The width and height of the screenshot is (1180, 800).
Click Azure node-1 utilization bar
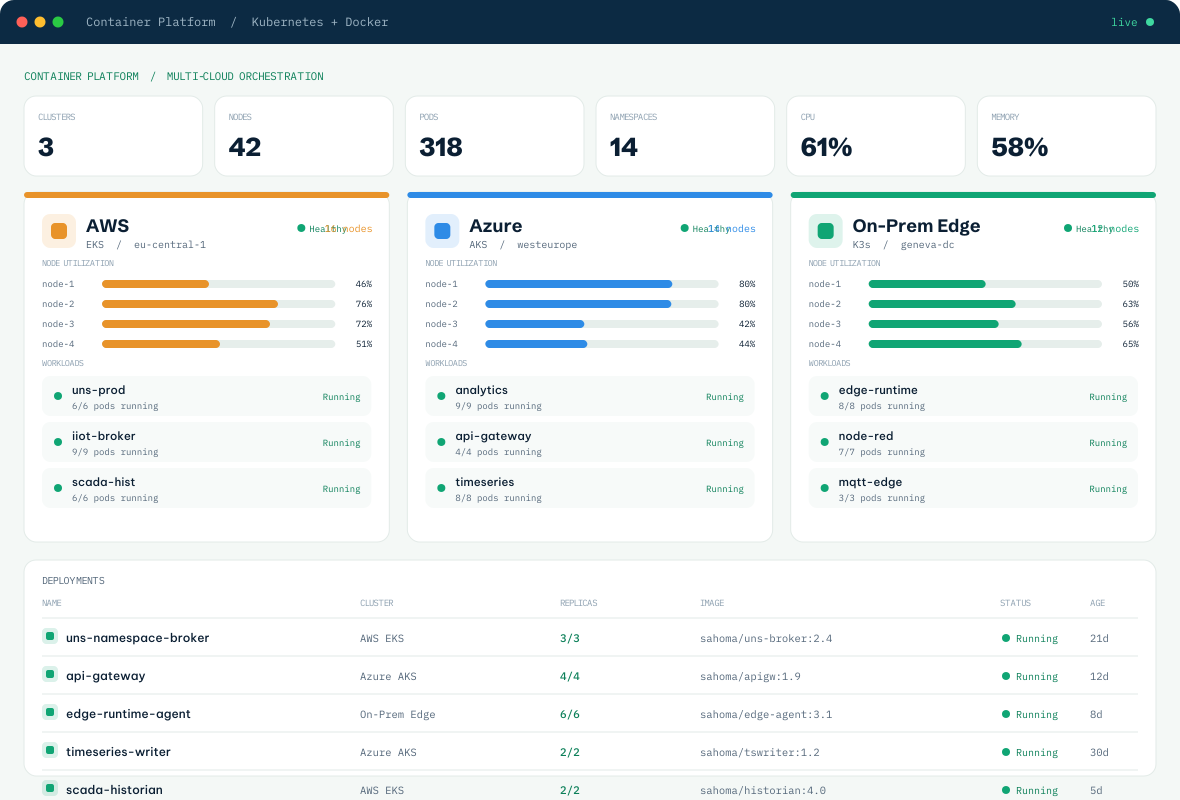click(601, 284)
